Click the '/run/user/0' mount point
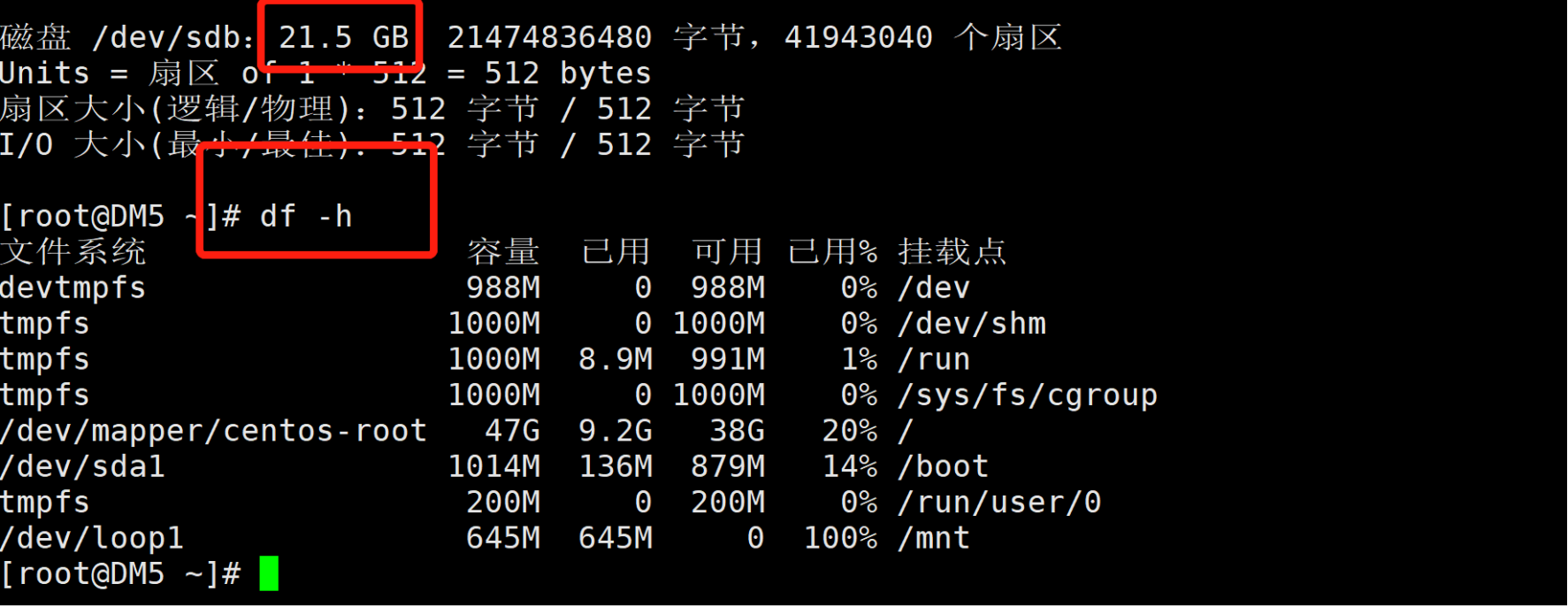The image size is (1568, 607). click(x=999, y=503)
